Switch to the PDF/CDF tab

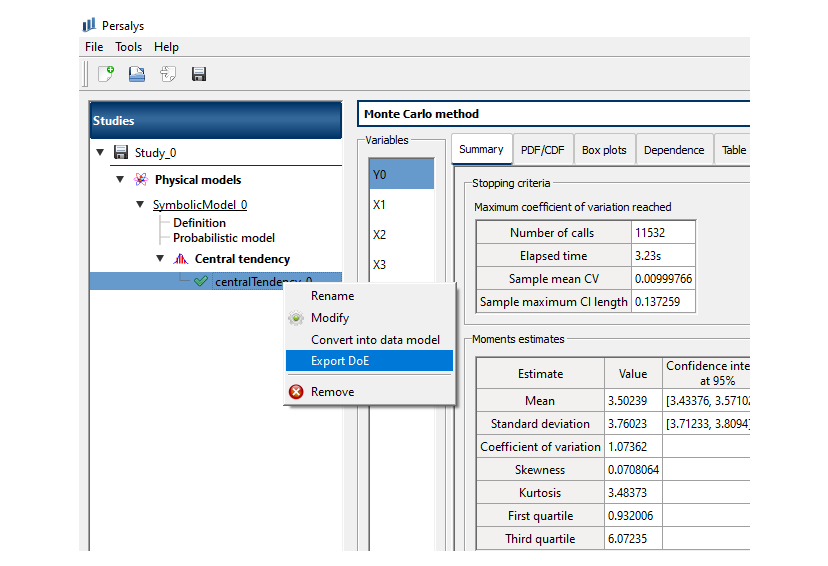543,150
